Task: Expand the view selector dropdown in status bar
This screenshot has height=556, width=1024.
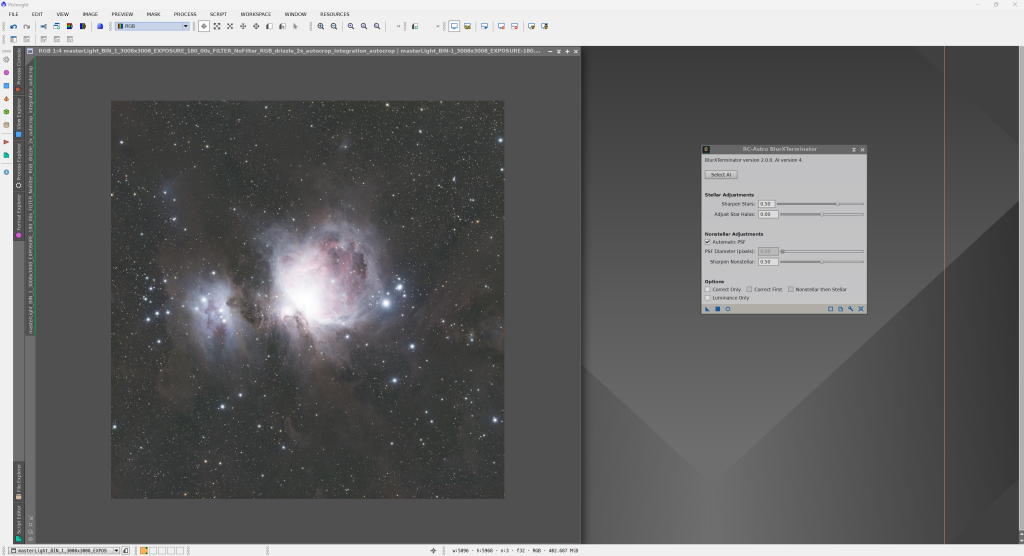Action: 116,550
